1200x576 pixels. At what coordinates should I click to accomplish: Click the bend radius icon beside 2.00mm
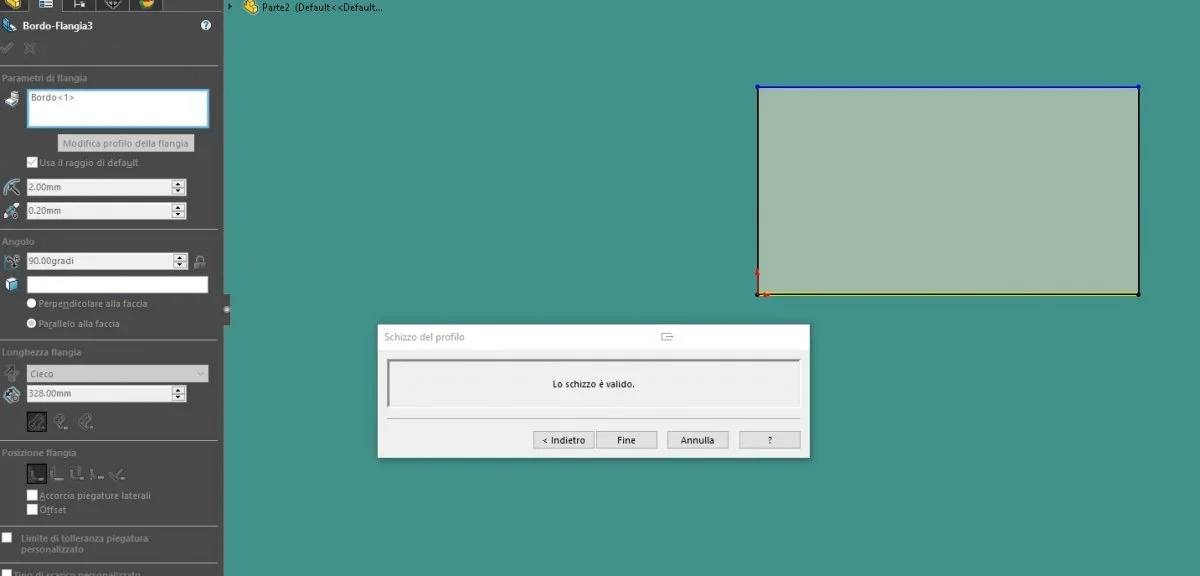click(12, 187)
